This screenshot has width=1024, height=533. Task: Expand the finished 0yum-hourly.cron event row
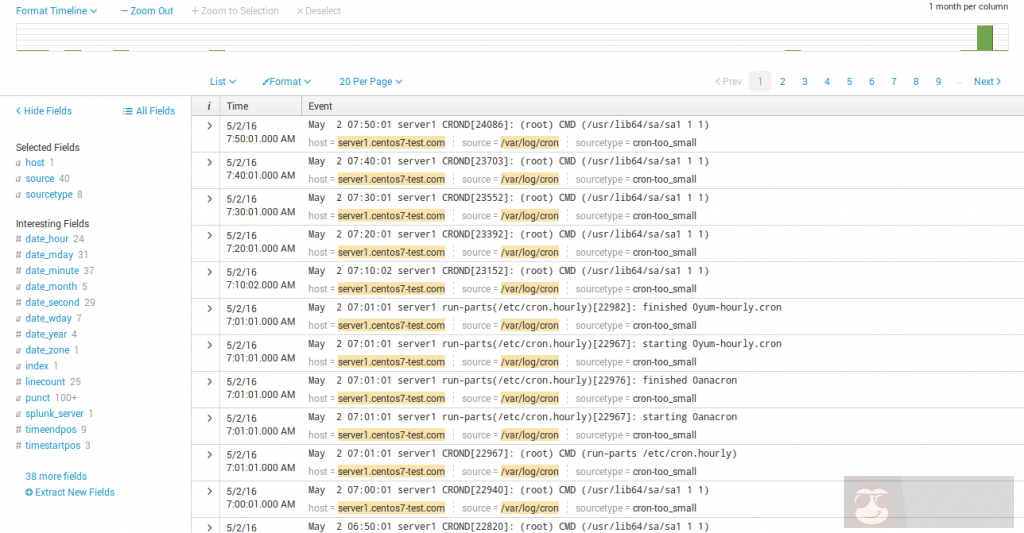209,308
